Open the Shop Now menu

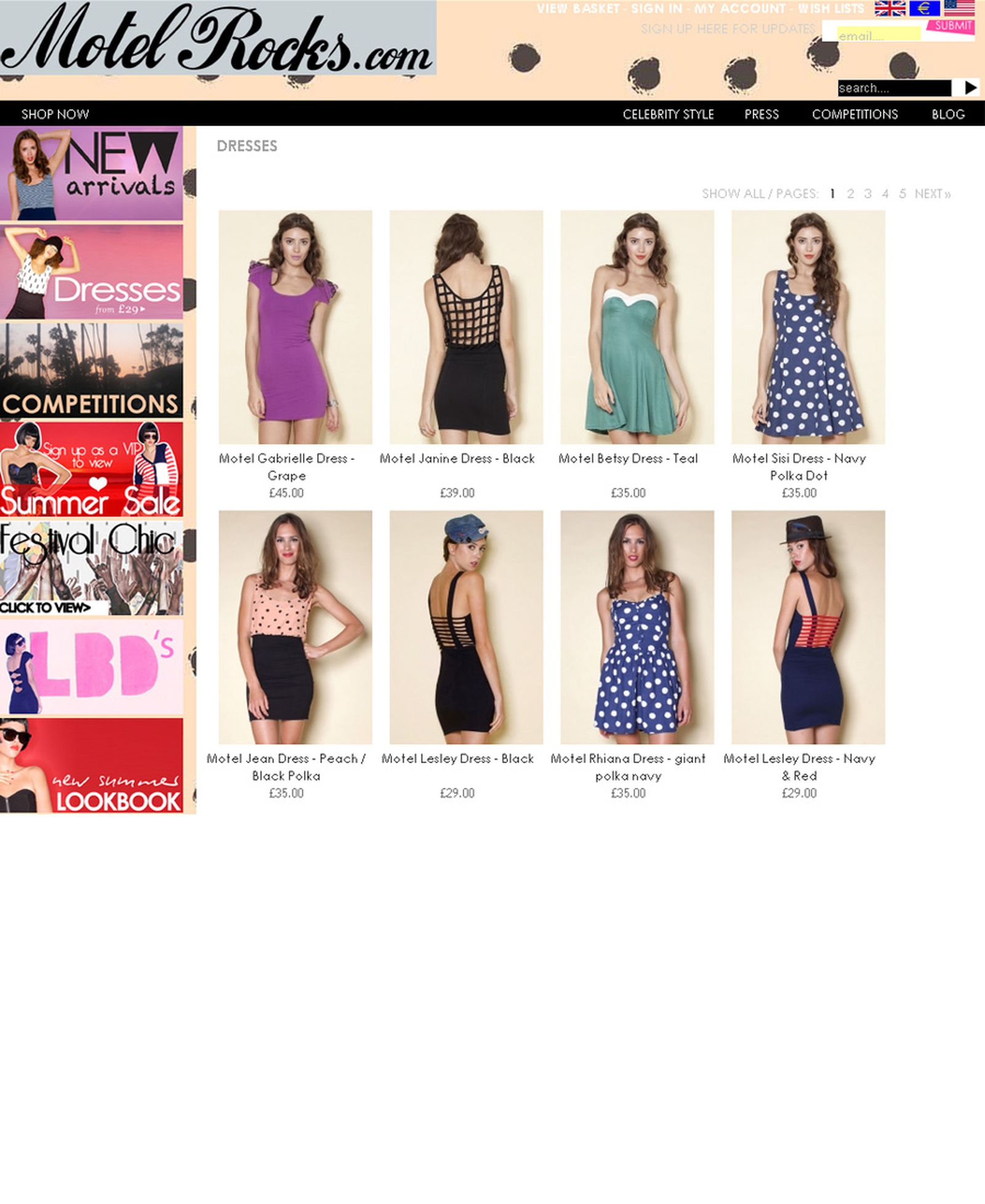(x=55, y=114)
